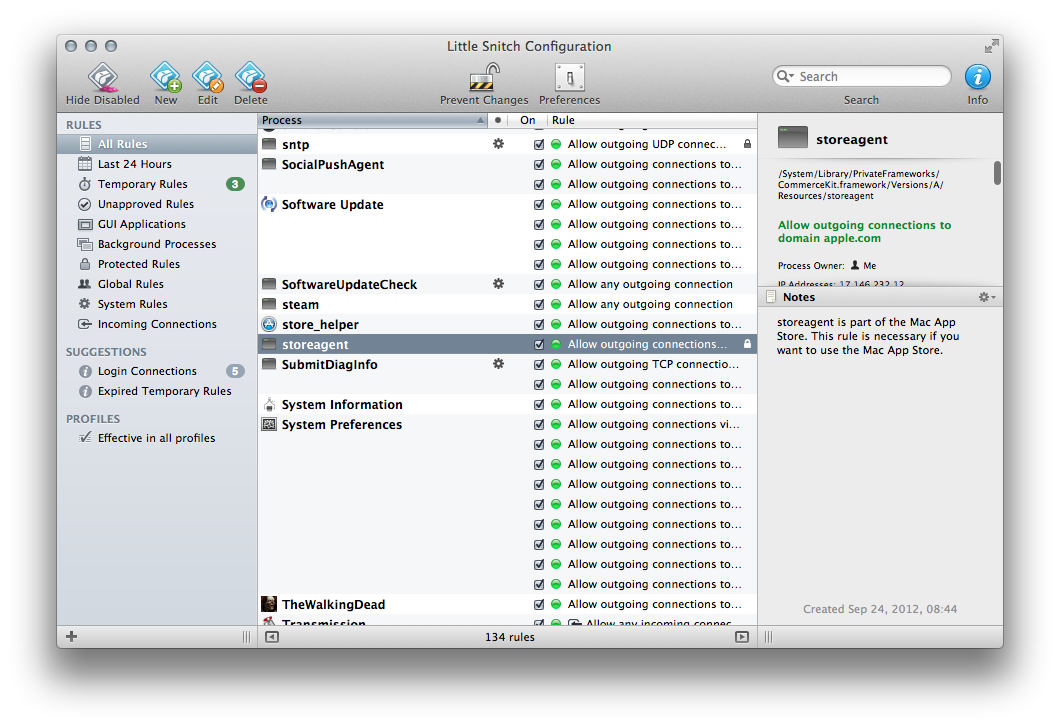
Task: Toggle the SocialPushAgent first rule checkbox
Action: tap(539, 164)
